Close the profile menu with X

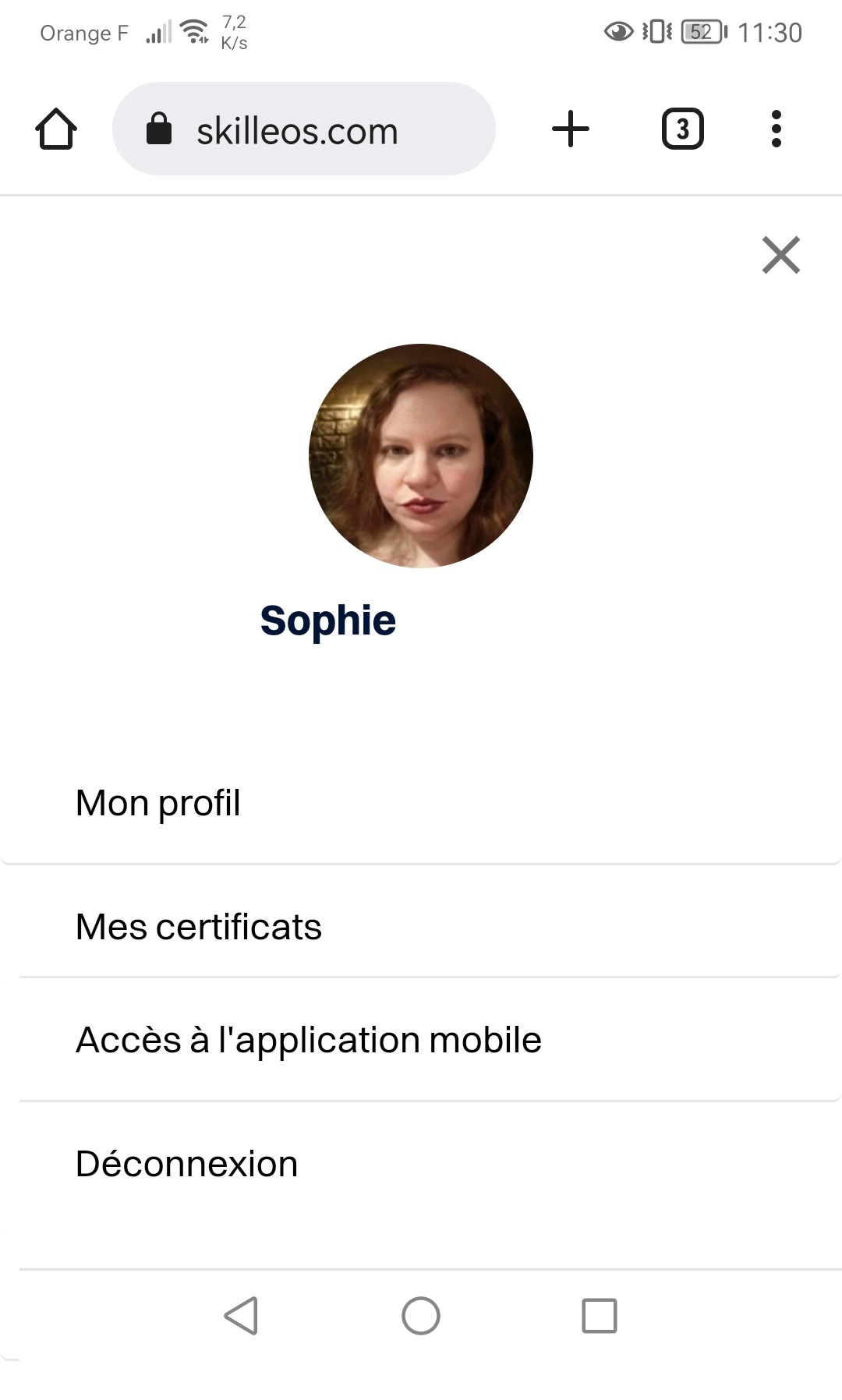coord(781,255)
